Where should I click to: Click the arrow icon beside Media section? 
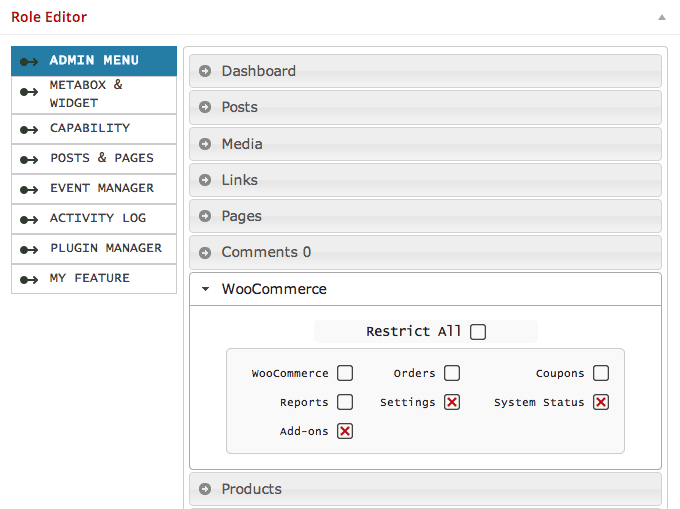(205, 144)
